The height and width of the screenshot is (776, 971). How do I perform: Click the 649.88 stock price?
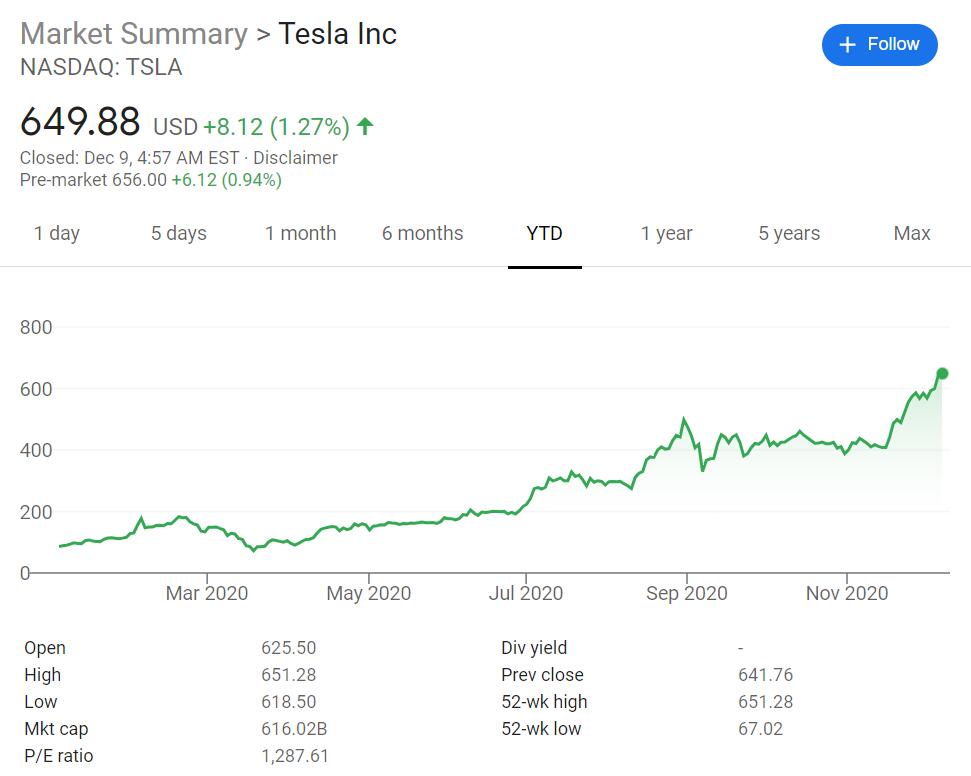(80, 122)
